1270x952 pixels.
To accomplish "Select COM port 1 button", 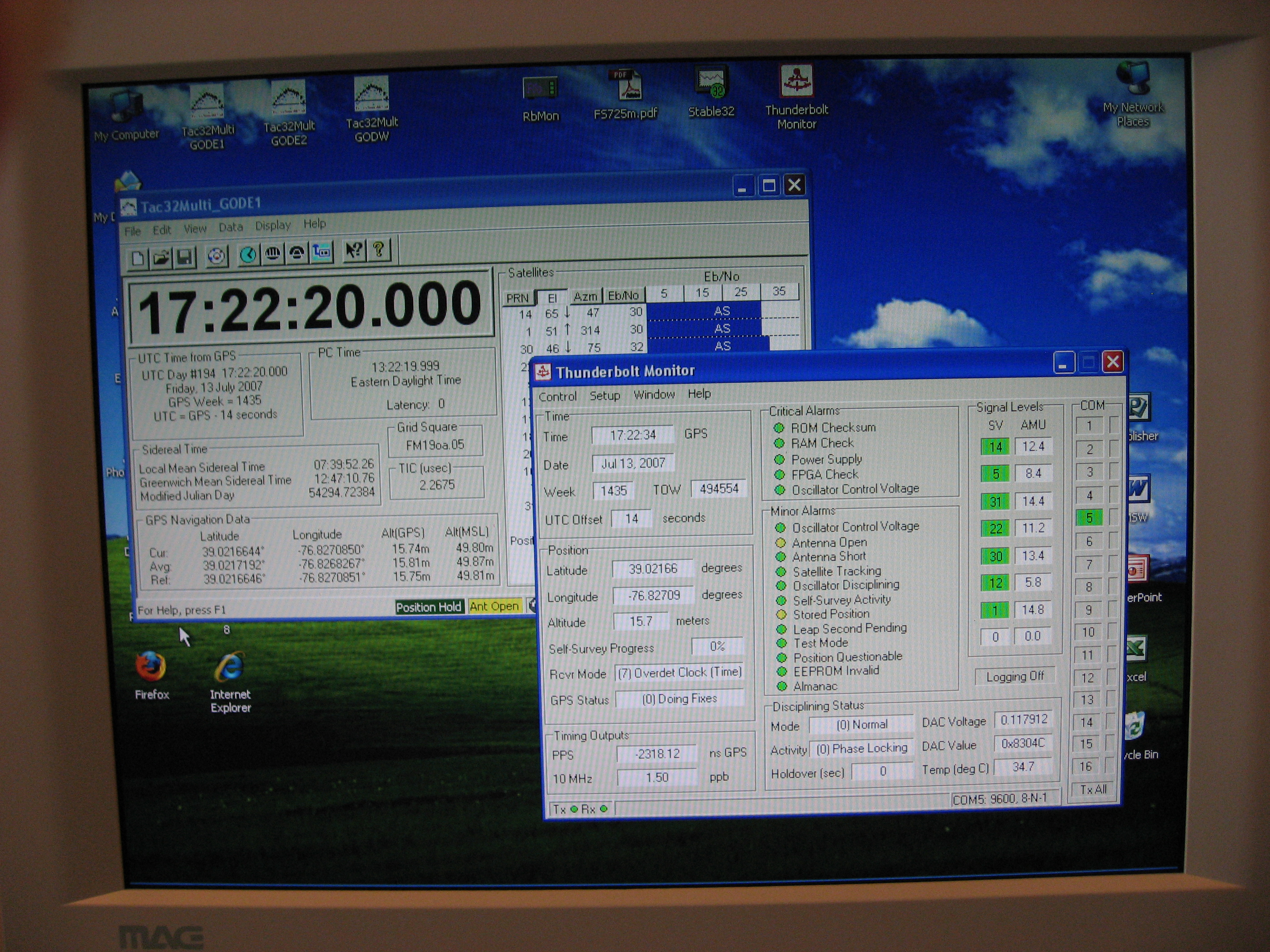I will pos(1089,426).
